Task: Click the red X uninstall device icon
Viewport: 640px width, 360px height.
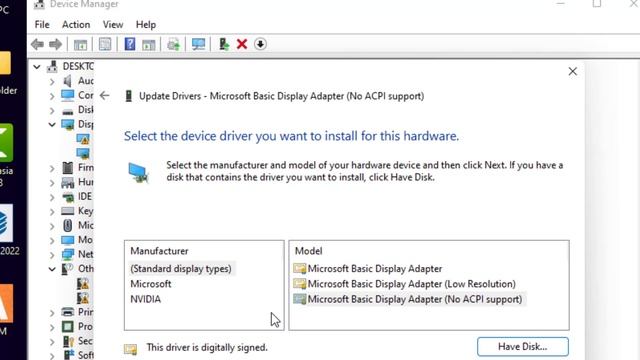Action: pyautogui.click(x=242, y=44)
